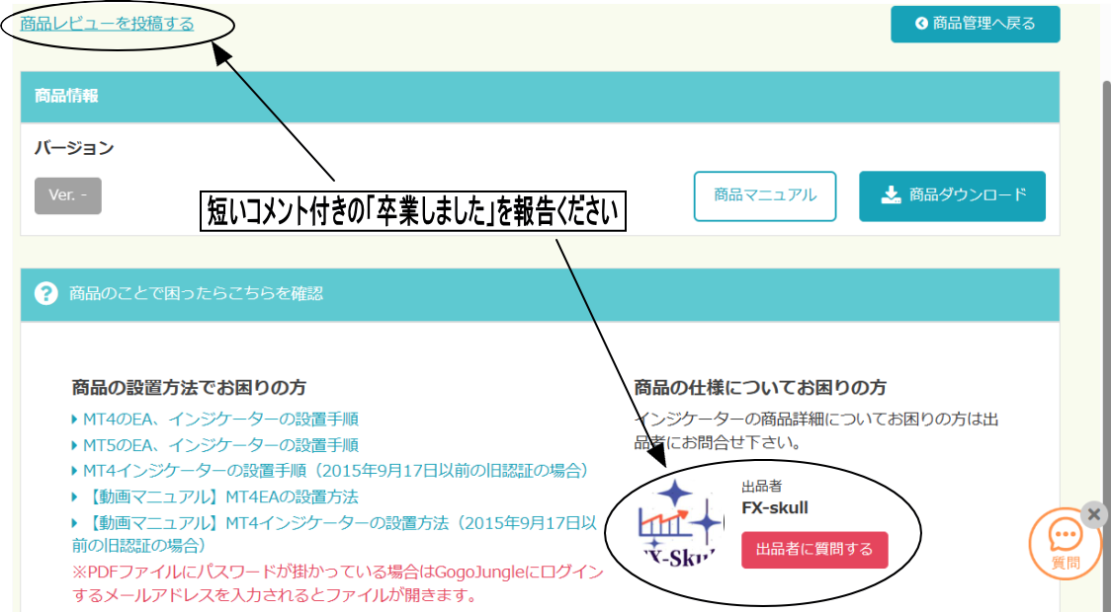
Task: Click the 商品ダウンロード download button
Action: pyautogui.click(x=952, y=196)
